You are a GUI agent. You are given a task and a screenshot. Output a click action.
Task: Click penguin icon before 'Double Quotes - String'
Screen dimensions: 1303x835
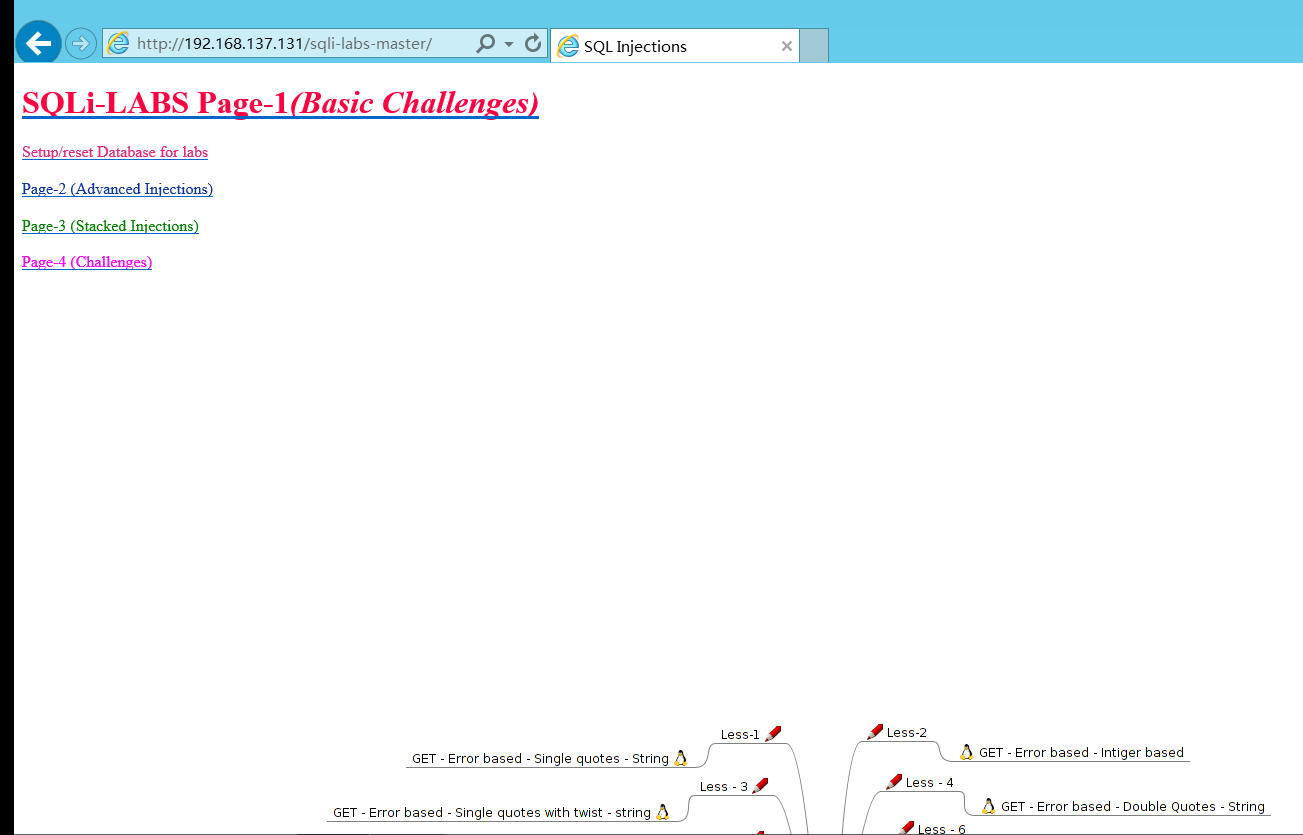coord(989,806)
